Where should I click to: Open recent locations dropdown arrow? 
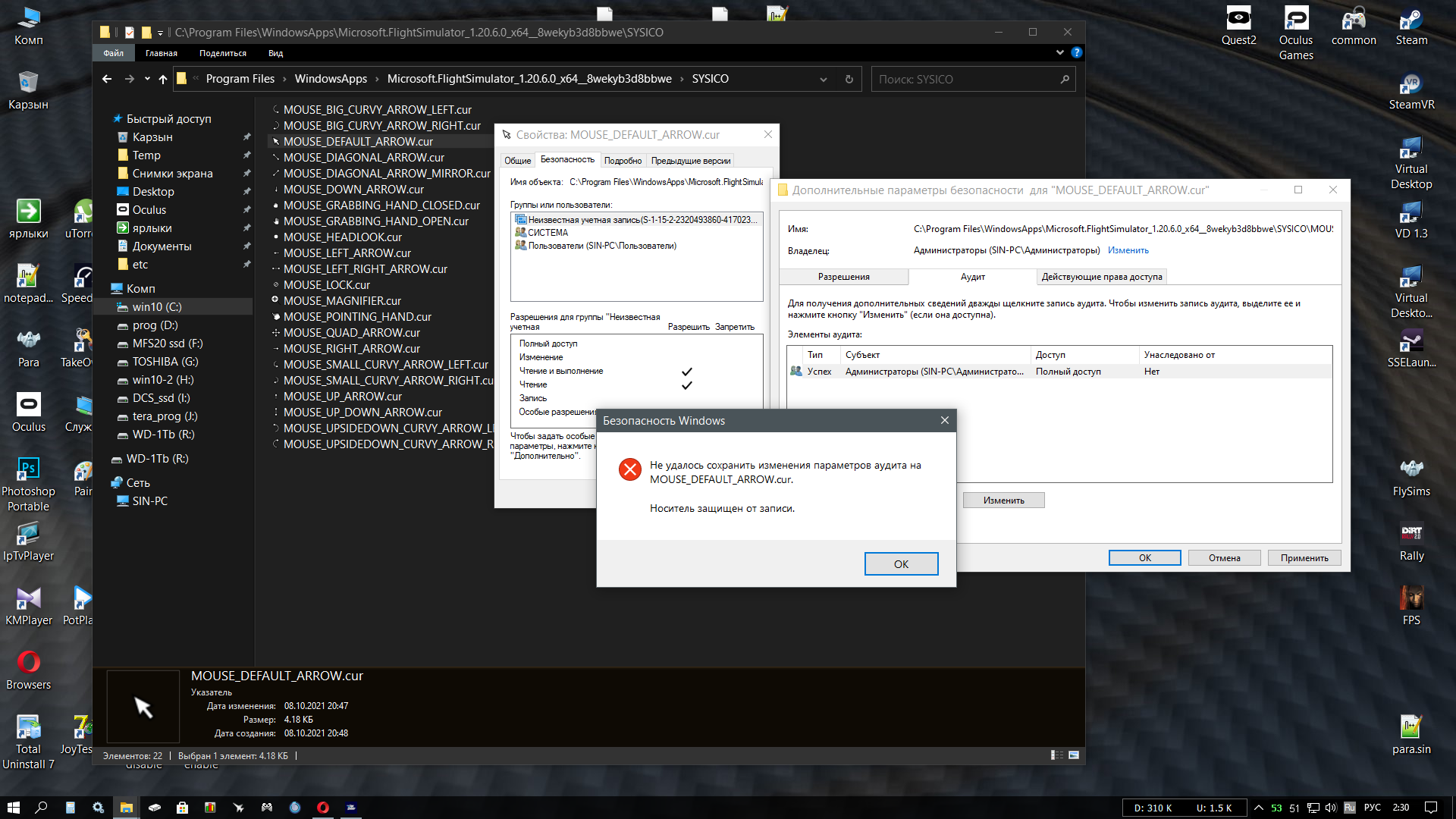(147, 79)
